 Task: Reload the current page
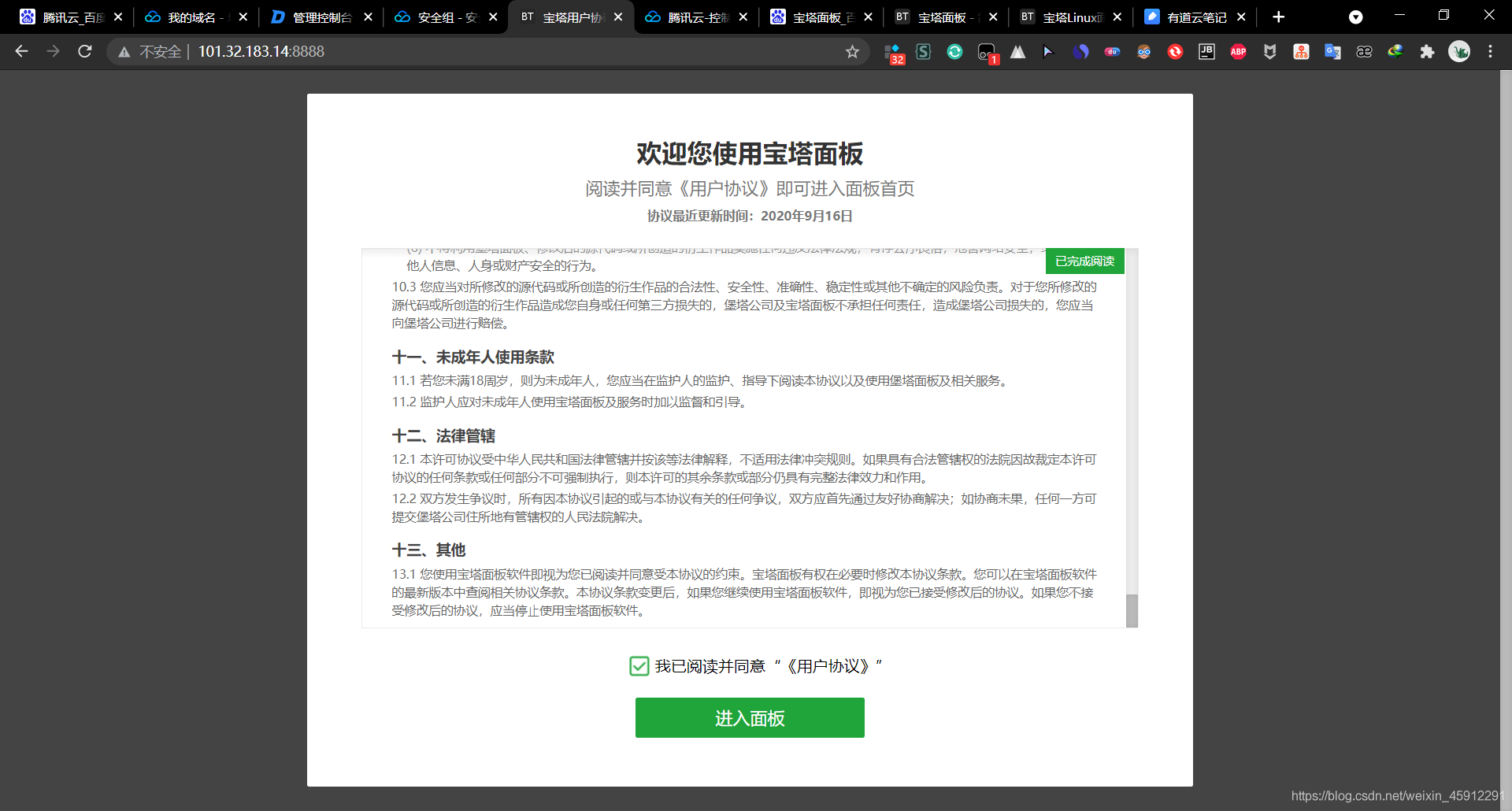(85, 51)
